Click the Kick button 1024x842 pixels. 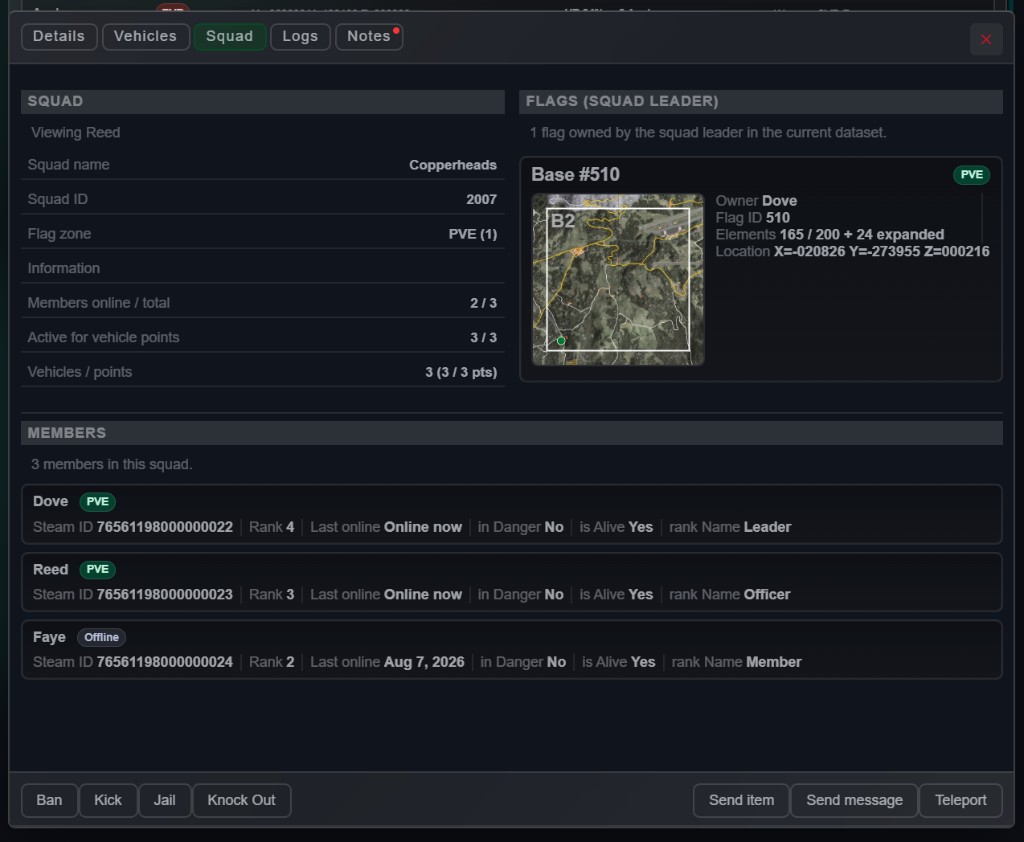click(108, 800)
